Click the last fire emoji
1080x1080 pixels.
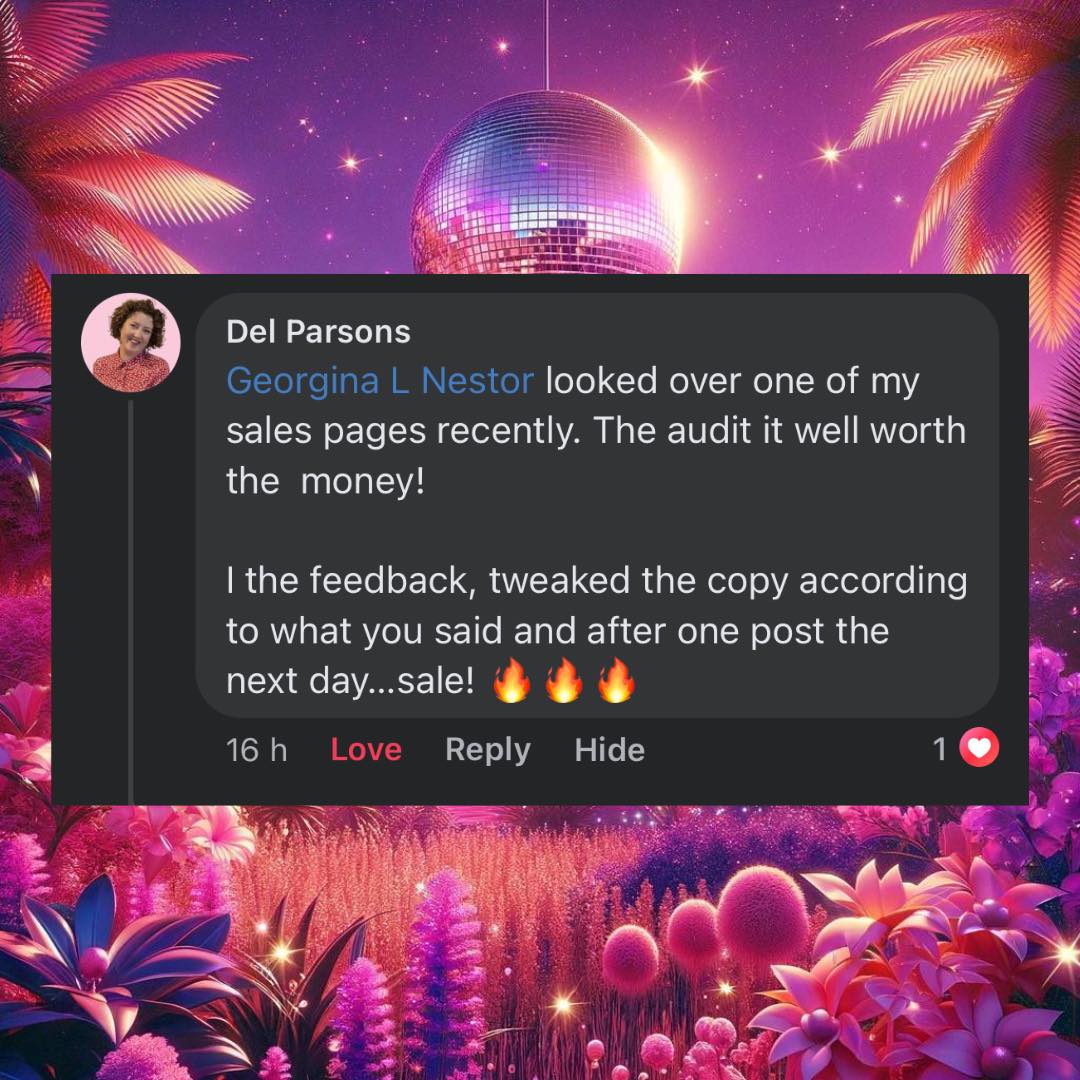(616, 680)
